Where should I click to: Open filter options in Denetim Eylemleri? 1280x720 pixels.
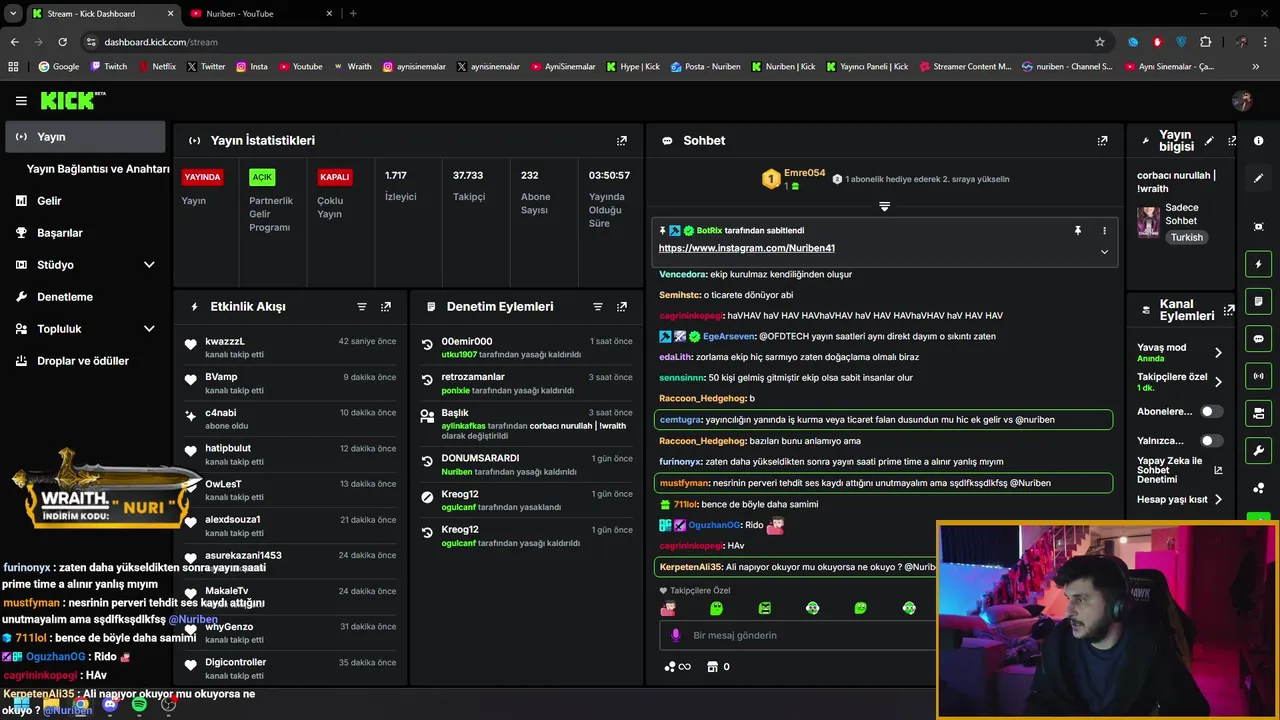598,307
